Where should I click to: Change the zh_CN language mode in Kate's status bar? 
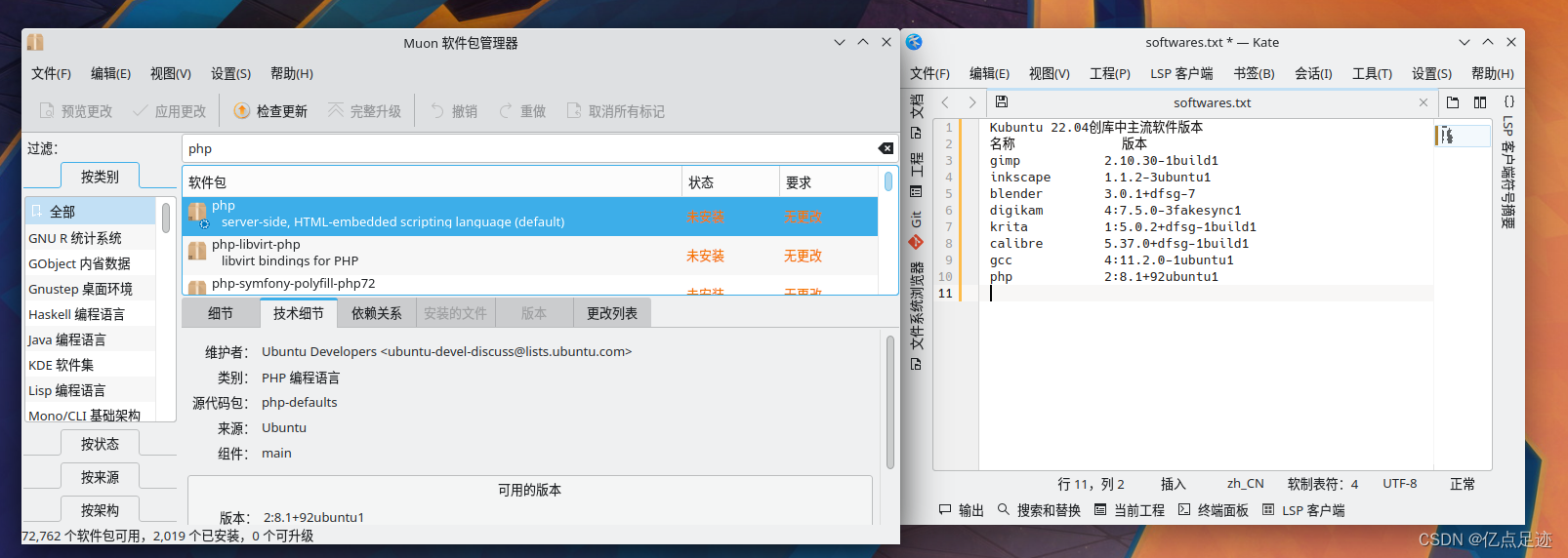(x=1245, y=484)
